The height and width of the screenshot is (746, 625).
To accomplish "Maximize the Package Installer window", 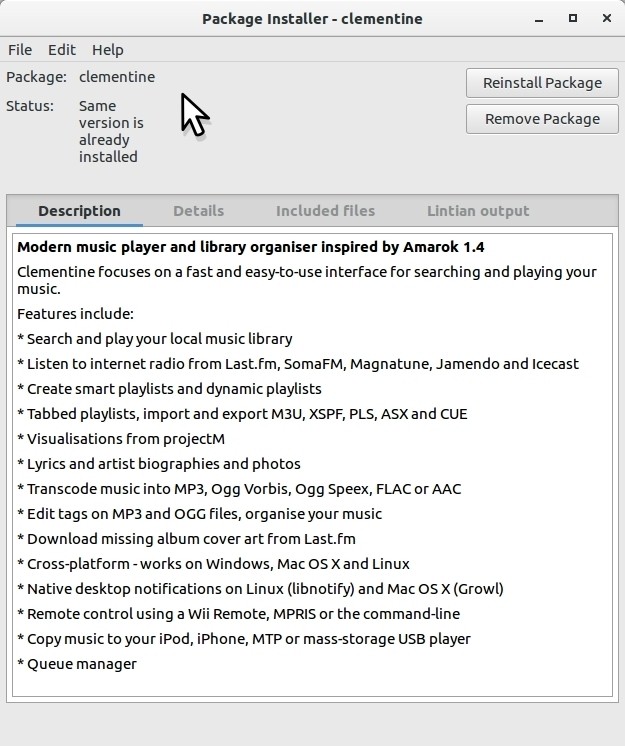I will coord(573,19).
